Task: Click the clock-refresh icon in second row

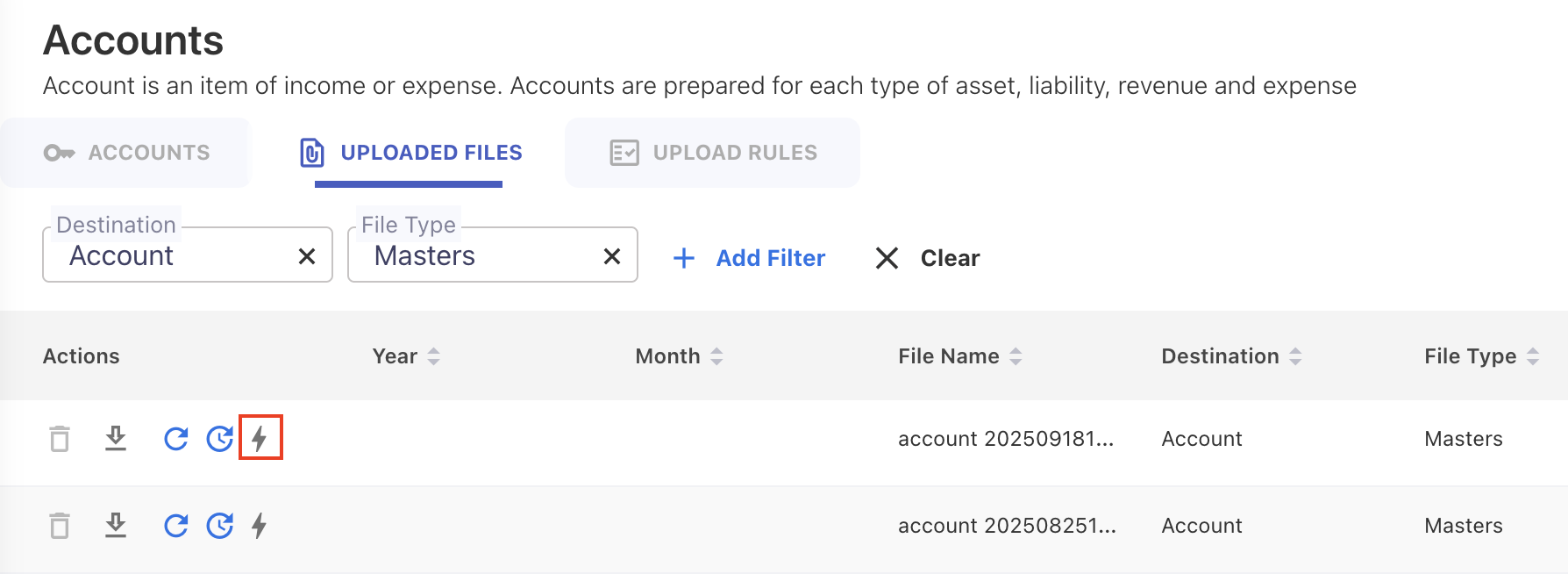Action: (219, 526)
